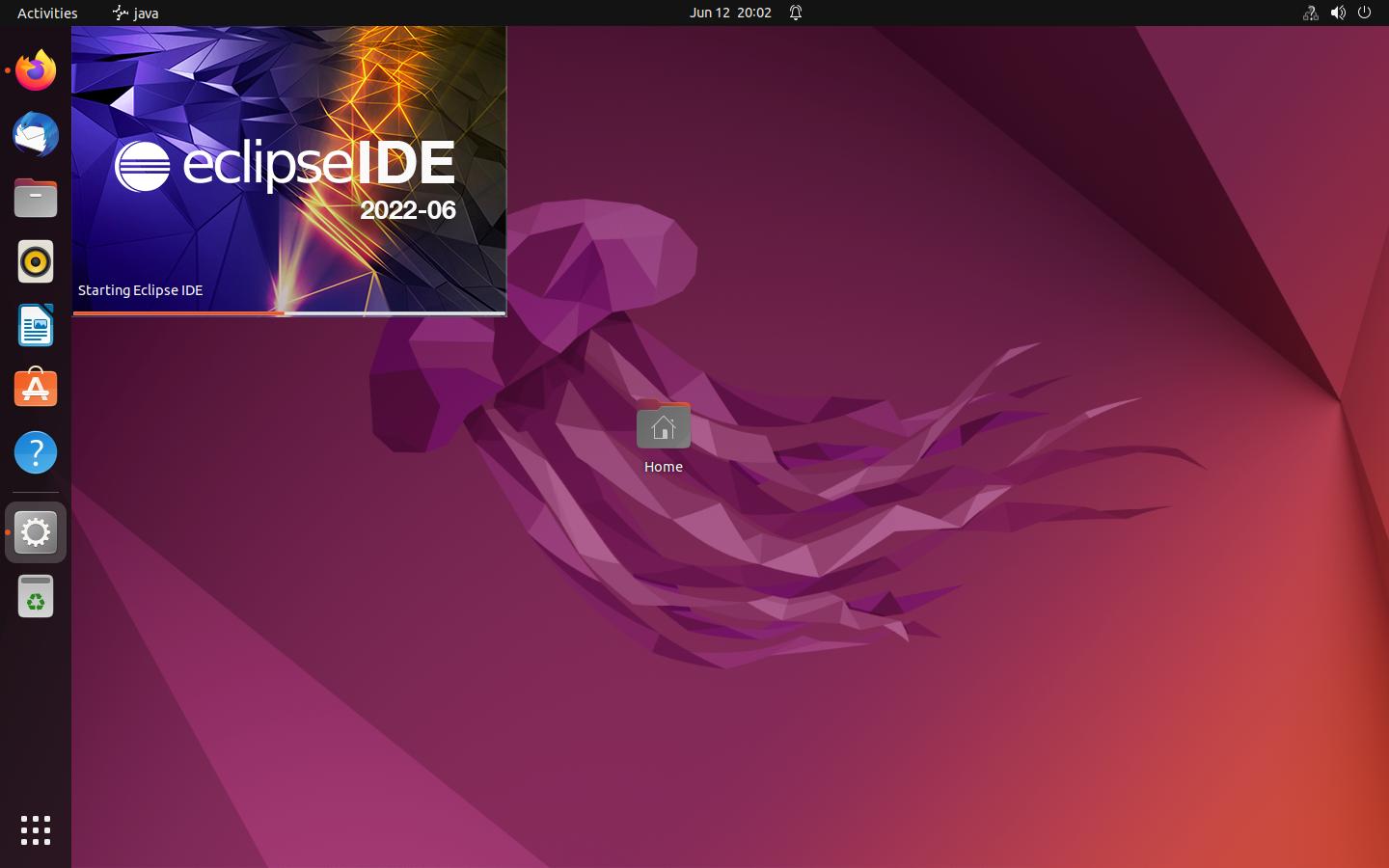1389x868 pixels.
Task: Open the Activities overview
Action: point(47,13)
